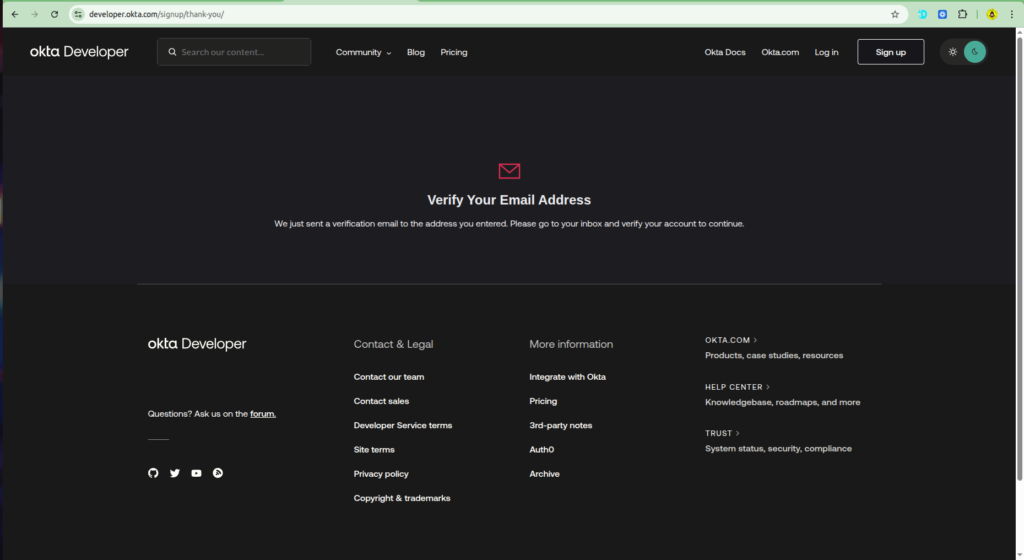1024x560 pixels.
Task: Click the Log in link
Action: pos(826,52)
